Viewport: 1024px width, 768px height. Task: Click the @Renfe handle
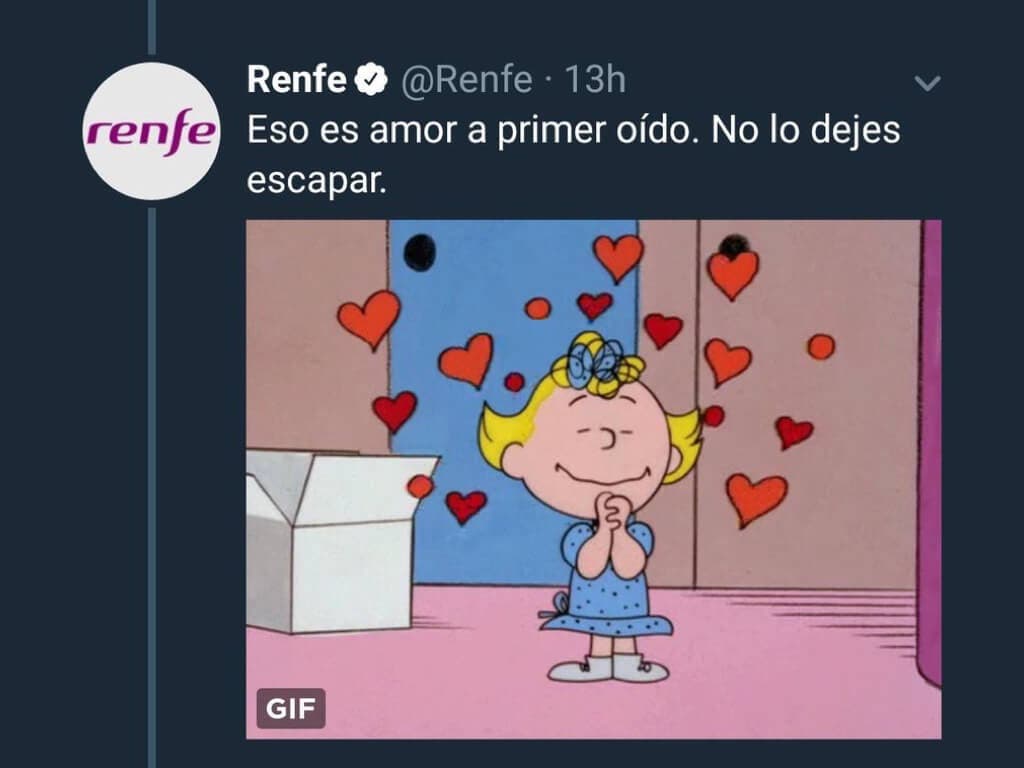click(x=466, y=80)
